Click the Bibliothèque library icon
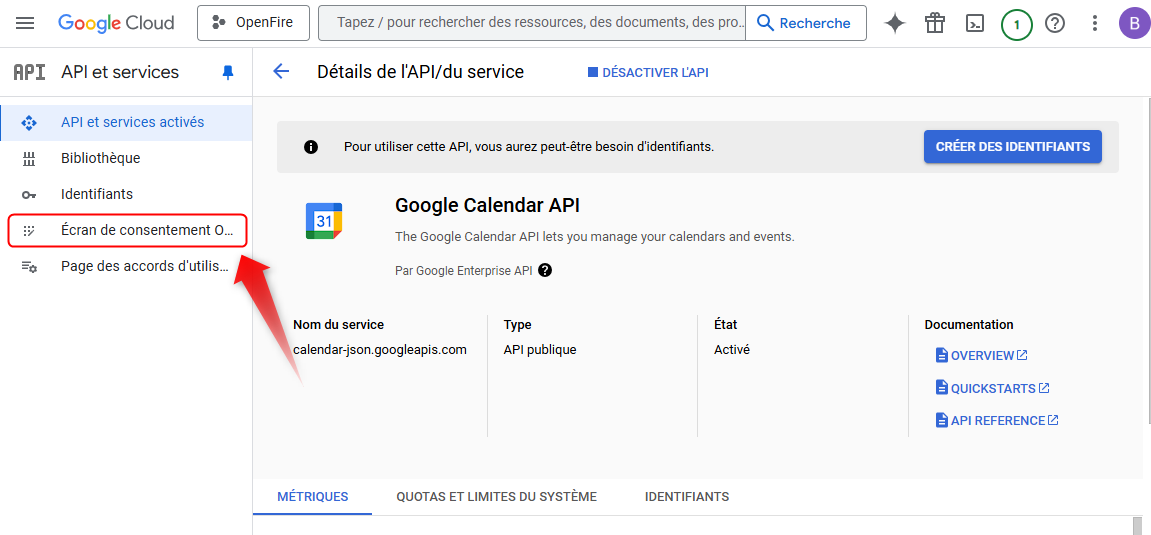The width and height of the screenshot is (1151, 535). pos(29,159)
